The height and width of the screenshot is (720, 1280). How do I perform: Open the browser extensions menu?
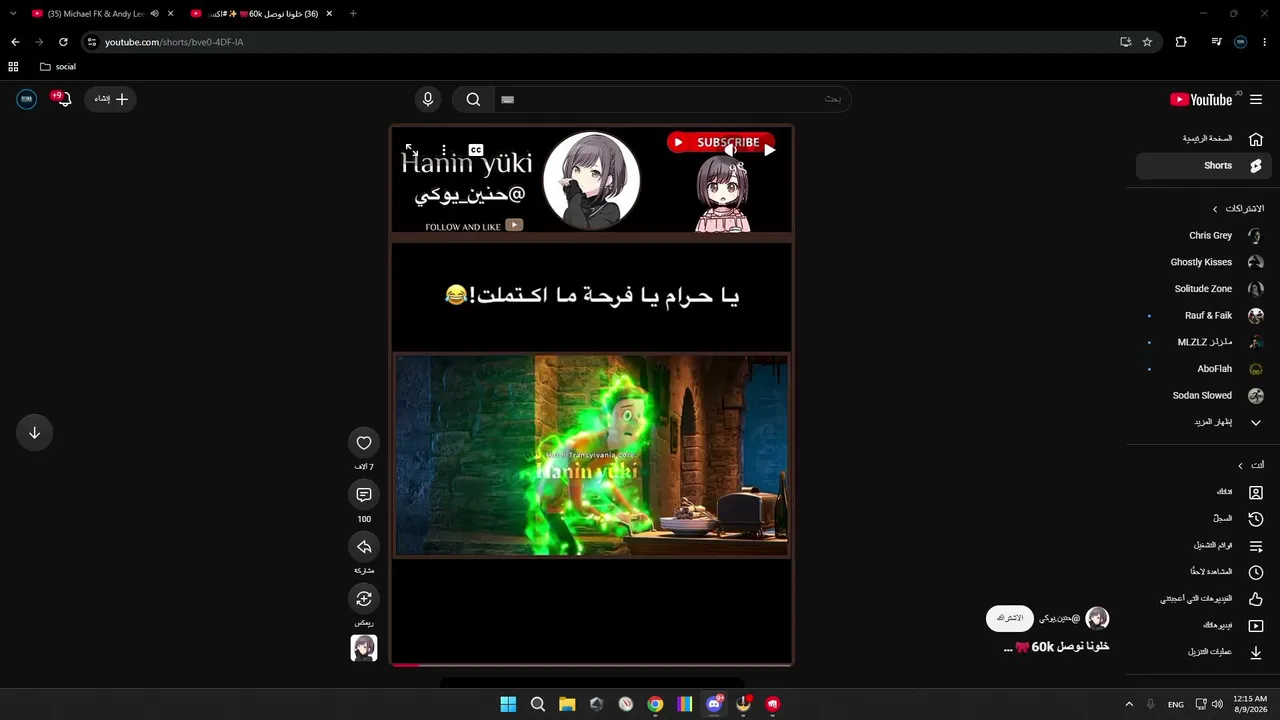point(1181,42)
